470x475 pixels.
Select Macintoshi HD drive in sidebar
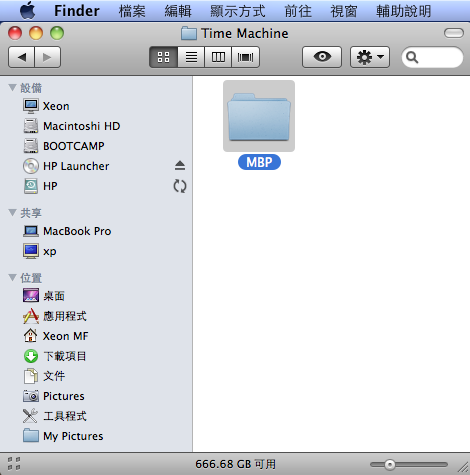pyautogui.click(x=96, y=126)
